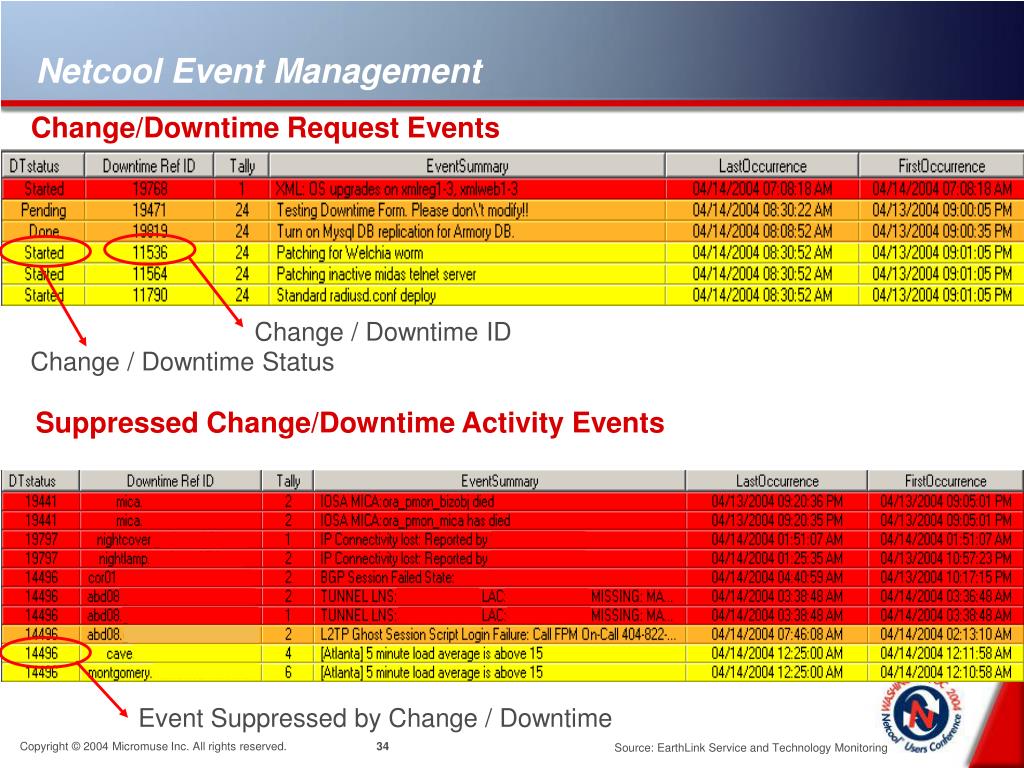Open Turn on Mysql DB replication event
Viewport: 1024px width, 768px height.
click(x=395, y=231)
